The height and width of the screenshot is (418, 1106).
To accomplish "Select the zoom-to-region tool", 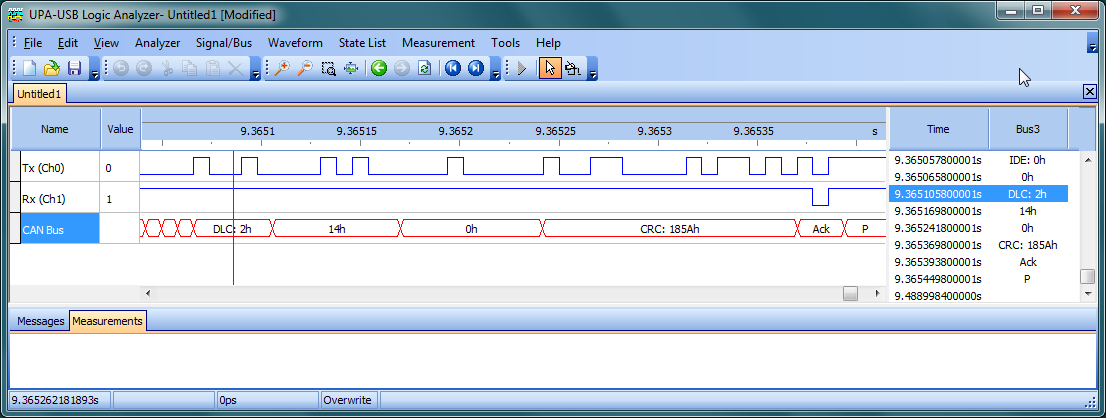I will pos(328,68).
